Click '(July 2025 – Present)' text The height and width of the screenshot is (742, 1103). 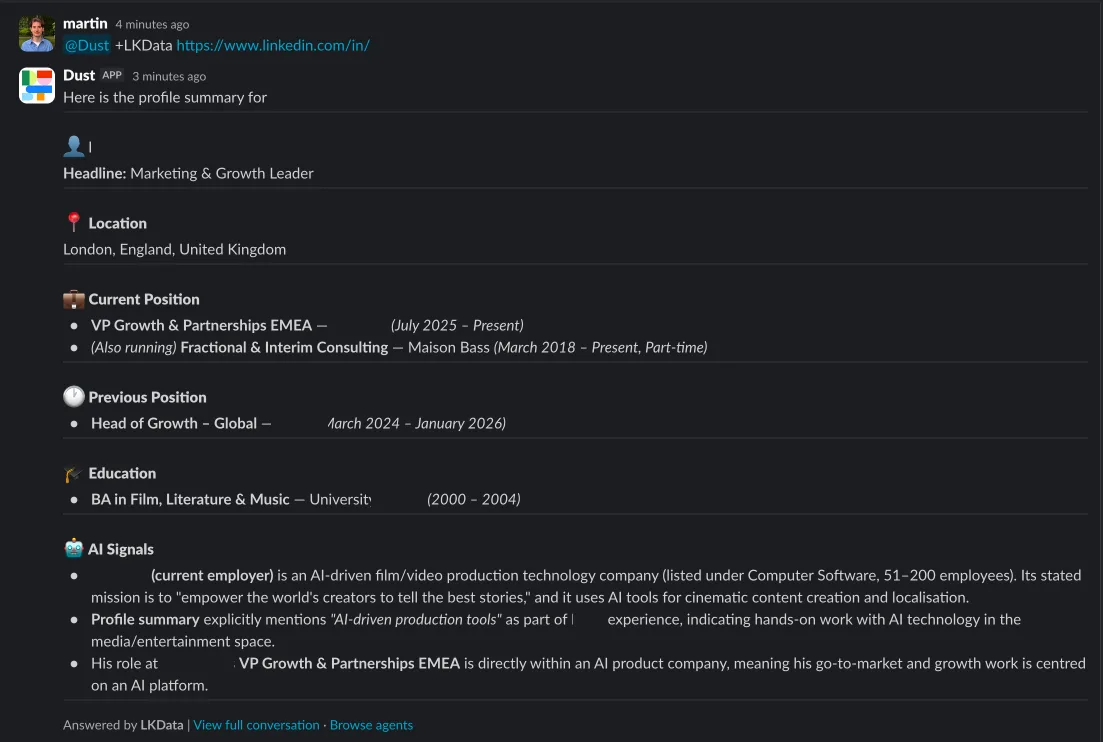tap(457, 325)
